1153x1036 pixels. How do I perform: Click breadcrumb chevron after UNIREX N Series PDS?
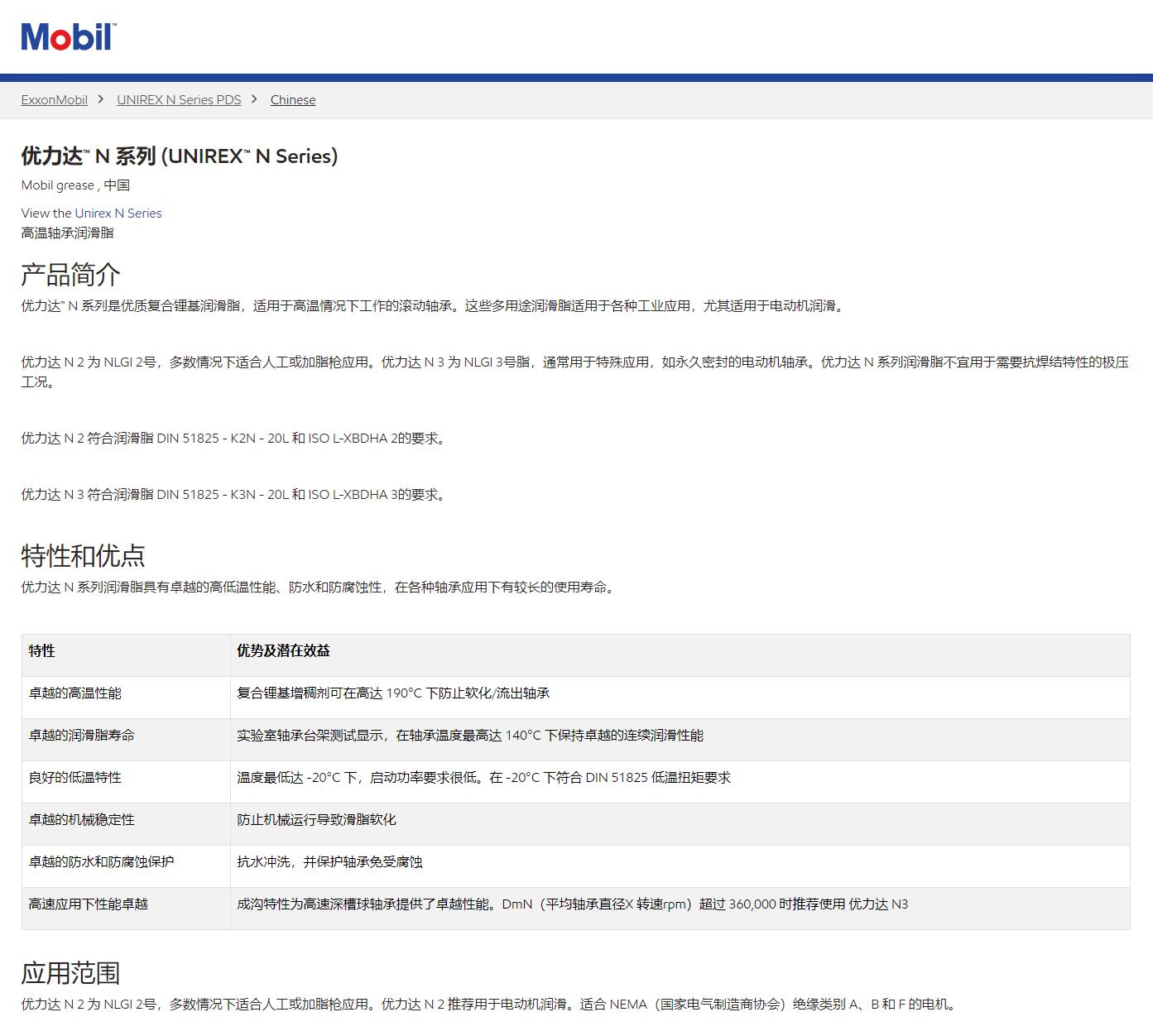coord(255,99)
